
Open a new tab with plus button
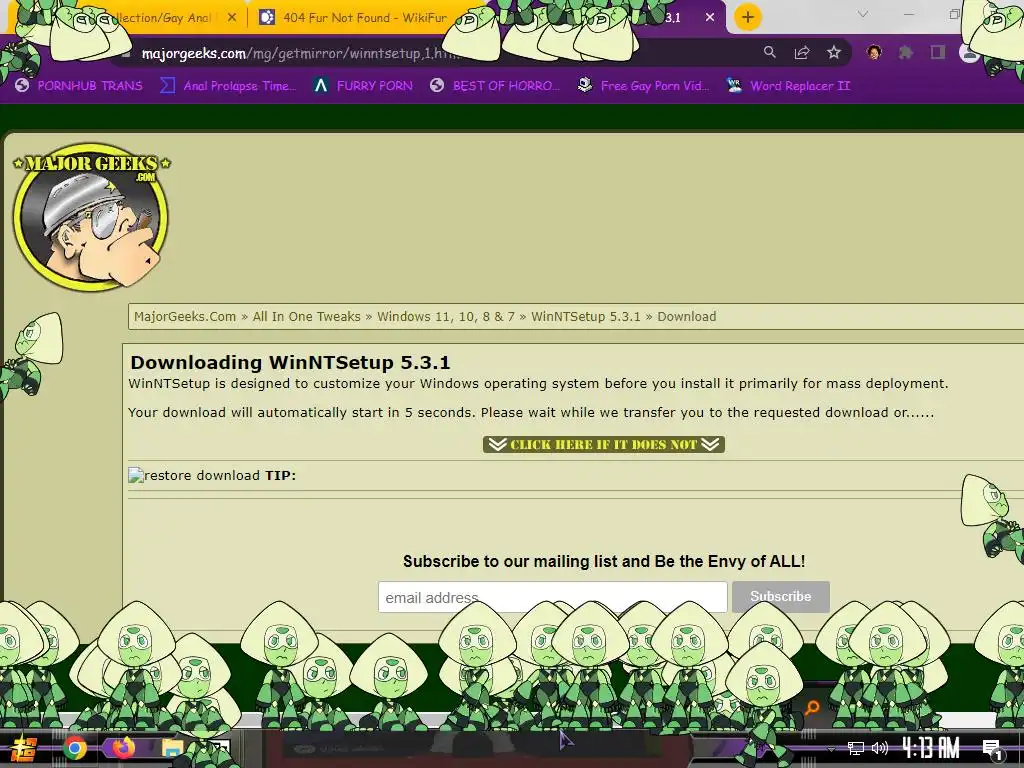tap(748, 17)
